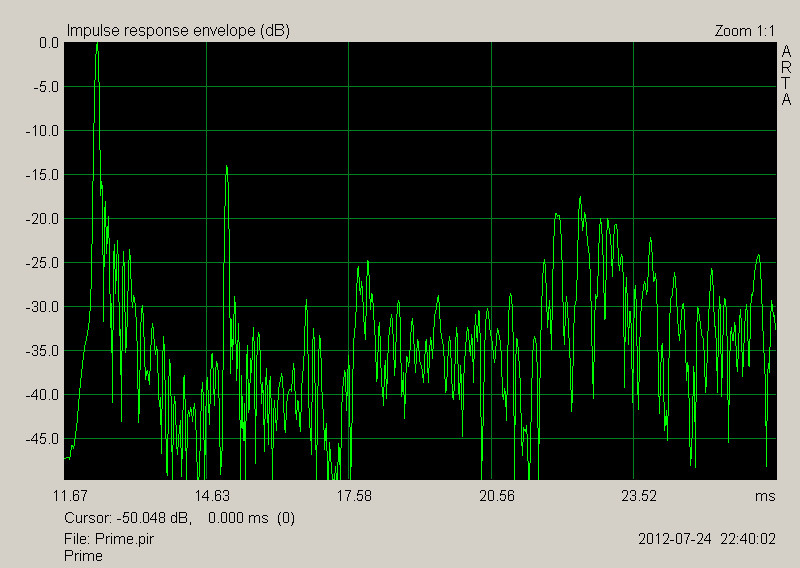
Task: Click the 2012-07-24 22:40:02 timestamp
Action: pyautogui.click(x=707, y=539)
